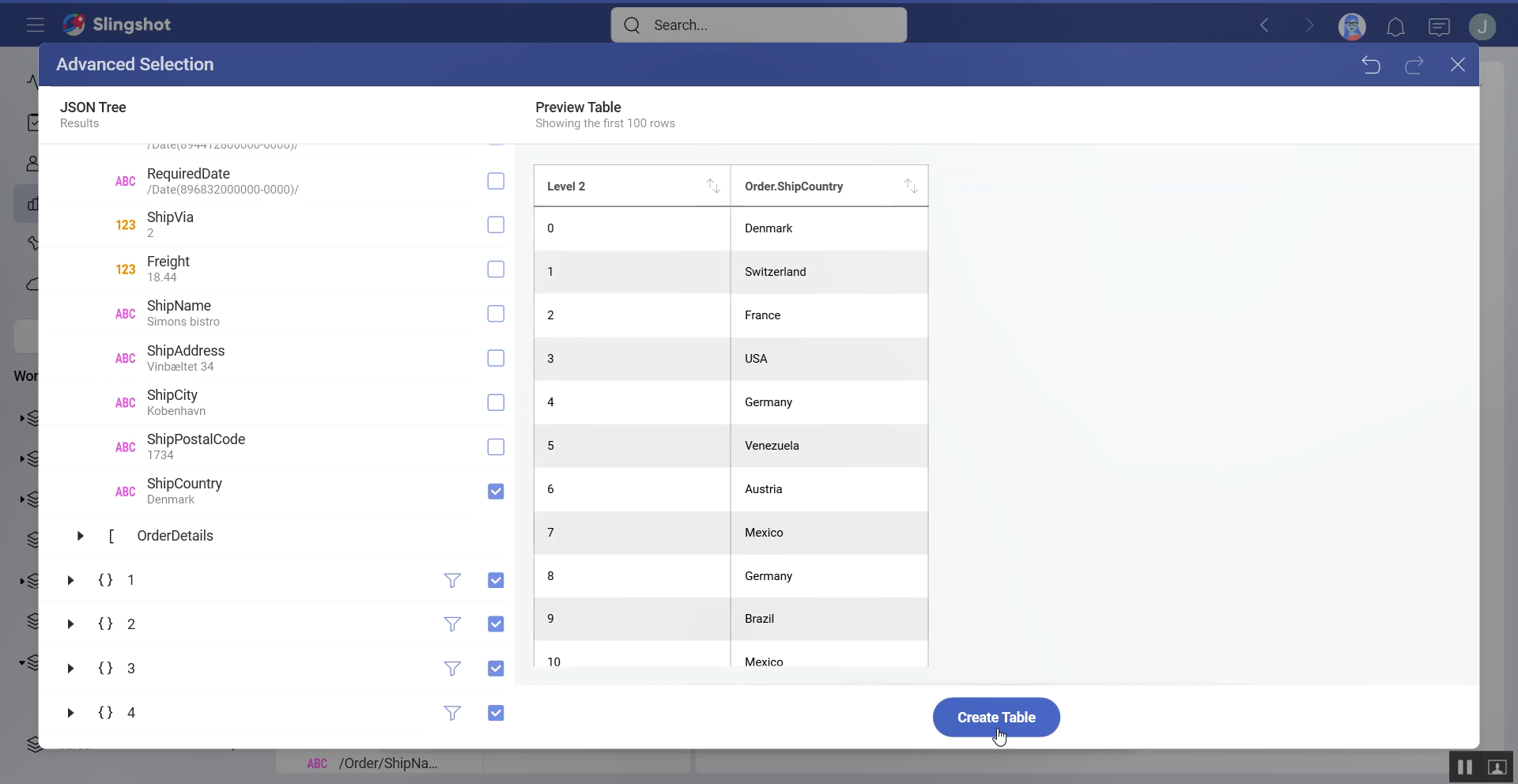The height and width of the screenshot is (784, 1518).
Task: Select the ShipAddress tree row label
Action: click(186, 351)
